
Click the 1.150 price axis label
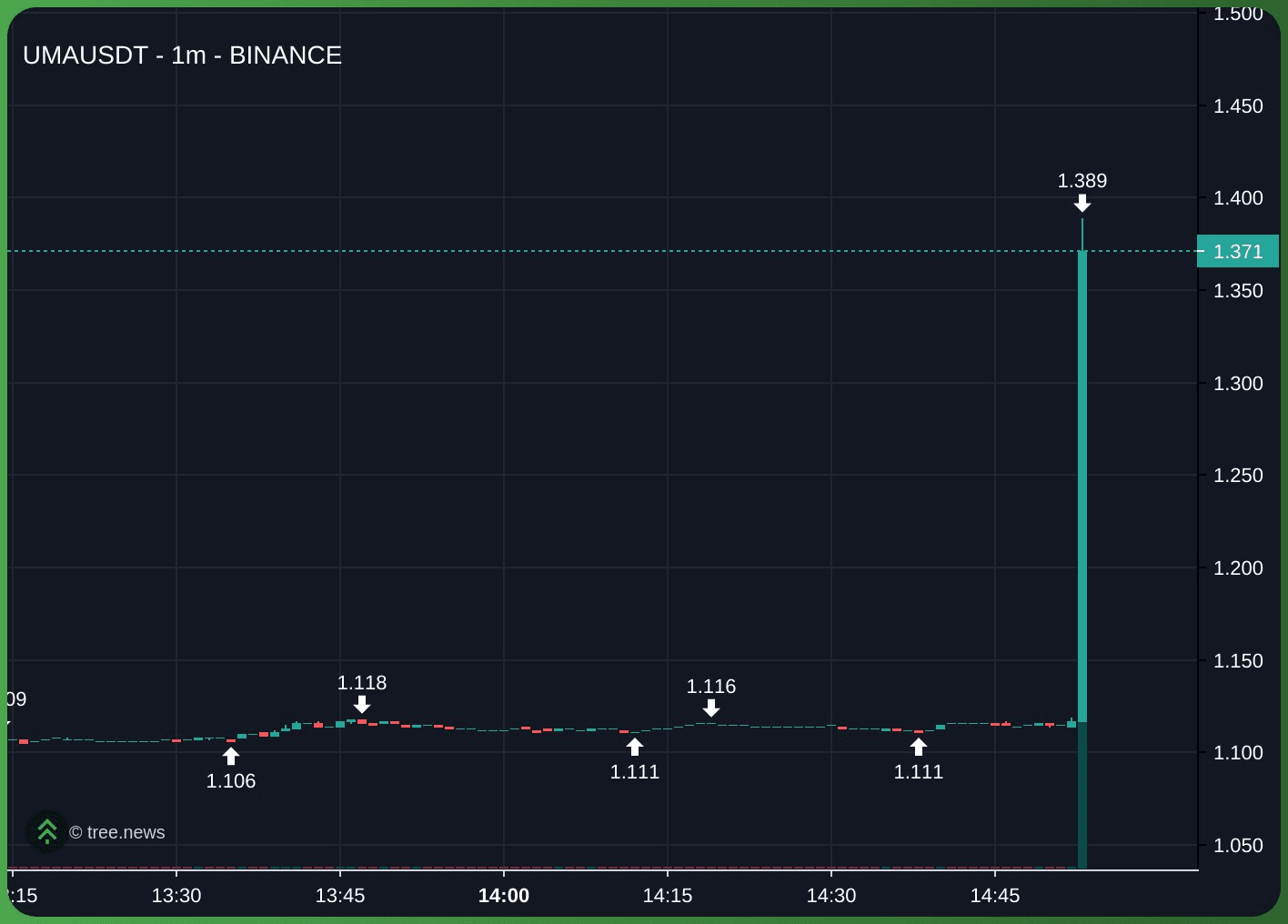click(1238, 661)
